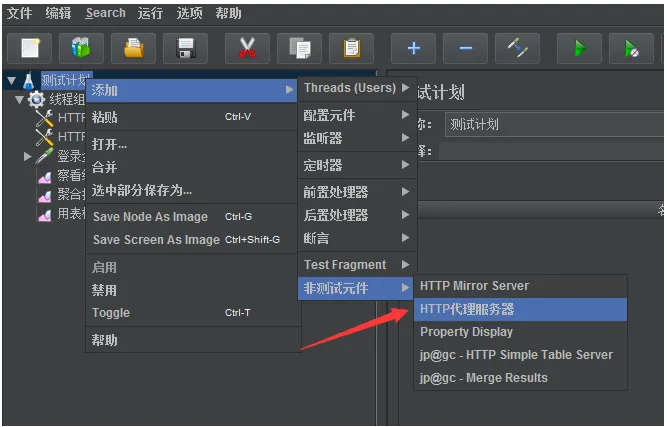Select jp@gc - HTTP Simple Table Server
Screen dimensions: 667x427
[520, 355]
